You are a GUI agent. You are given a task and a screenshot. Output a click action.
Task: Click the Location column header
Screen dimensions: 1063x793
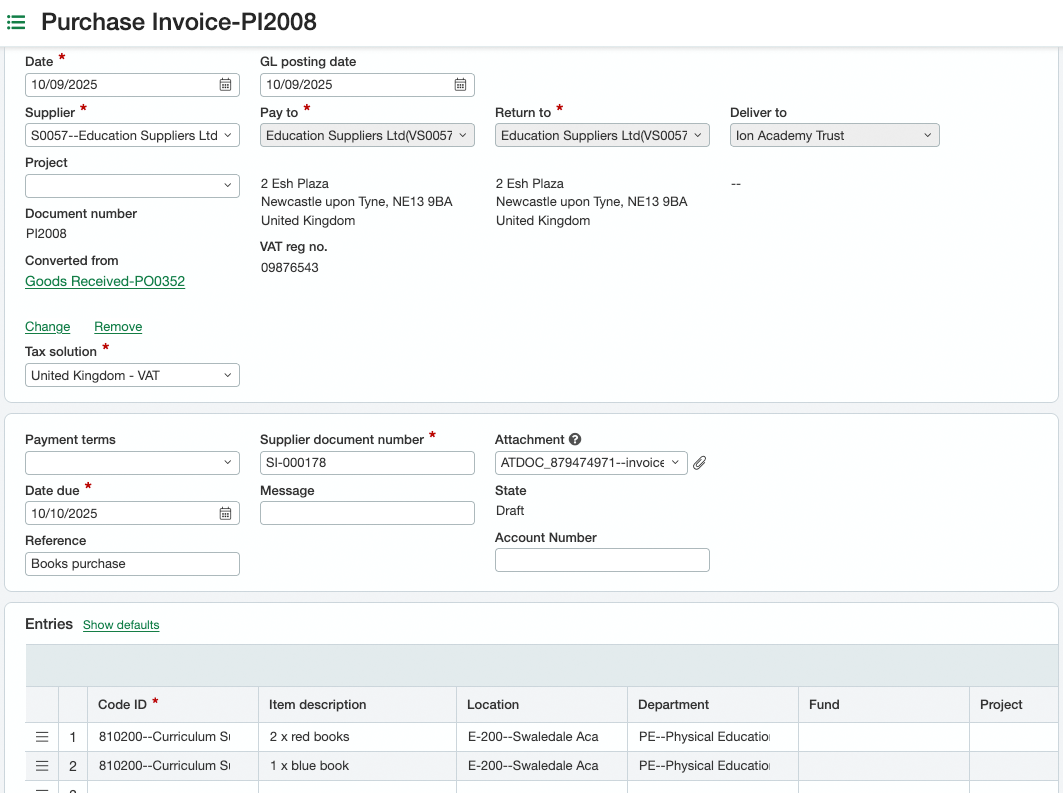pyautogui.click(x=542, y=705)
